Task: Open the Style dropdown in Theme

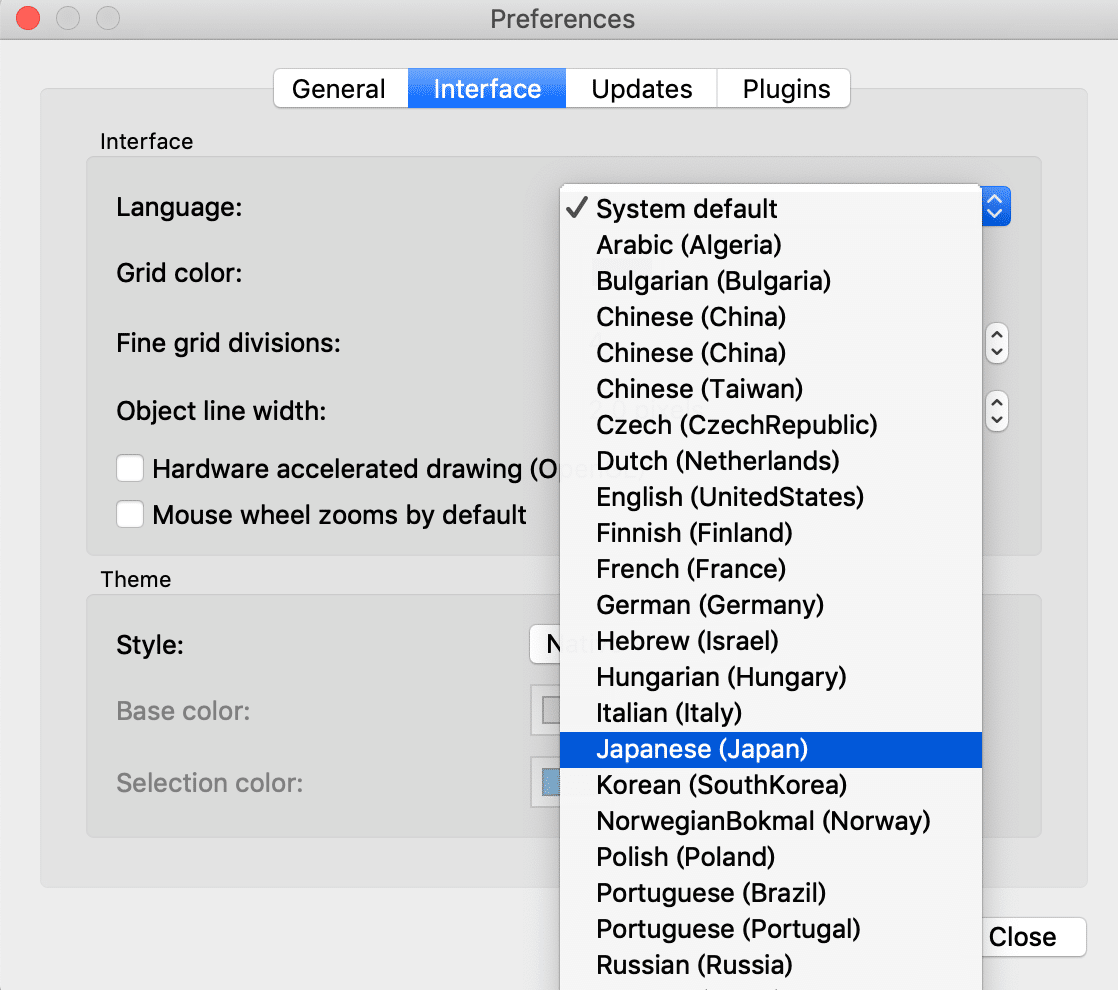Action: pos(544,645)
